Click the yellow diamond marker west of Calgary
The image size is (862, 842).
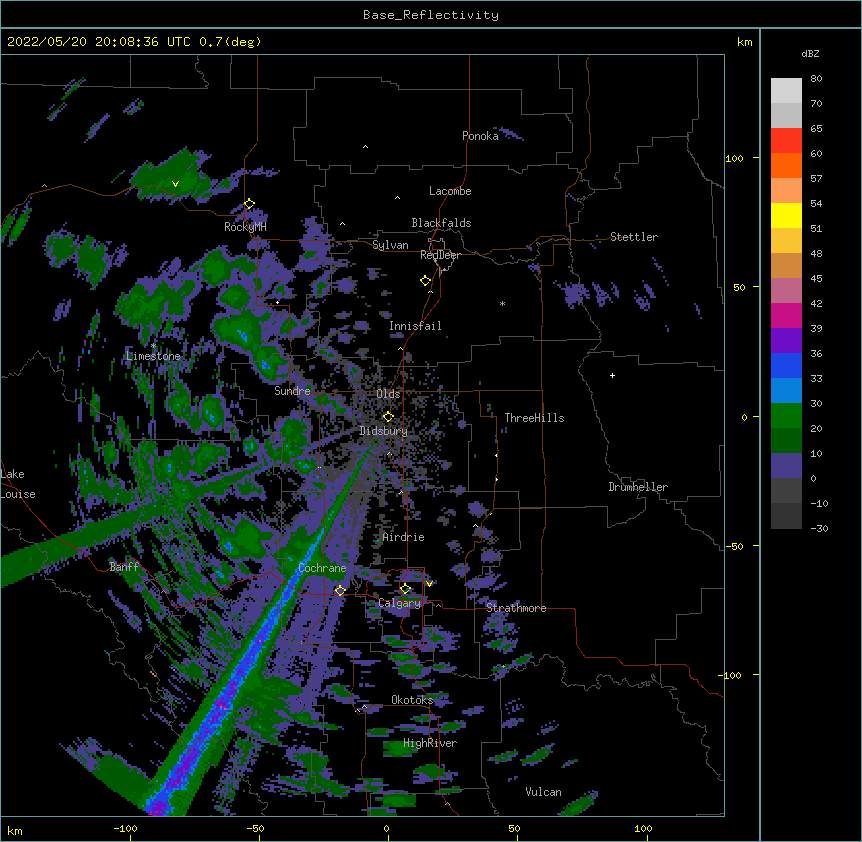(340, 590)
